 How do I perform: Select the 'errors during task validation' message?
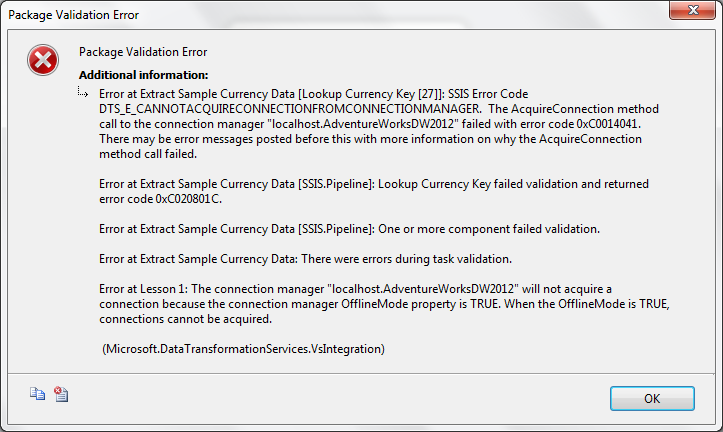click(x=407, y=259)
